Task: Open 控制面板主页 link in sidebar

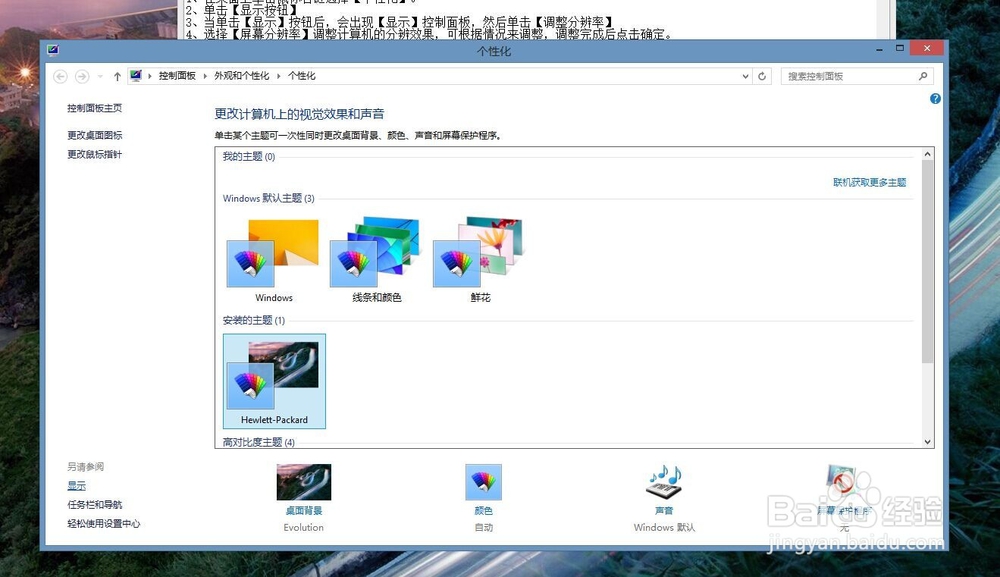Action: click(x=94, y=108)
